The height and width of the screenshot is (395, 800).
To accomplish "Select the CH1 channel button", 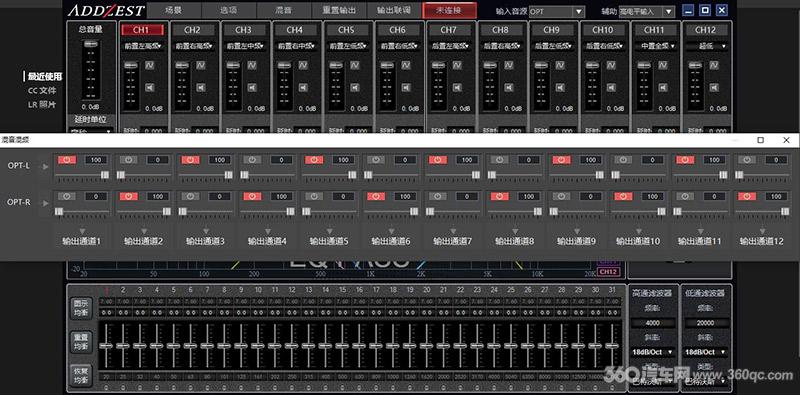I will (x=143, y=30).
